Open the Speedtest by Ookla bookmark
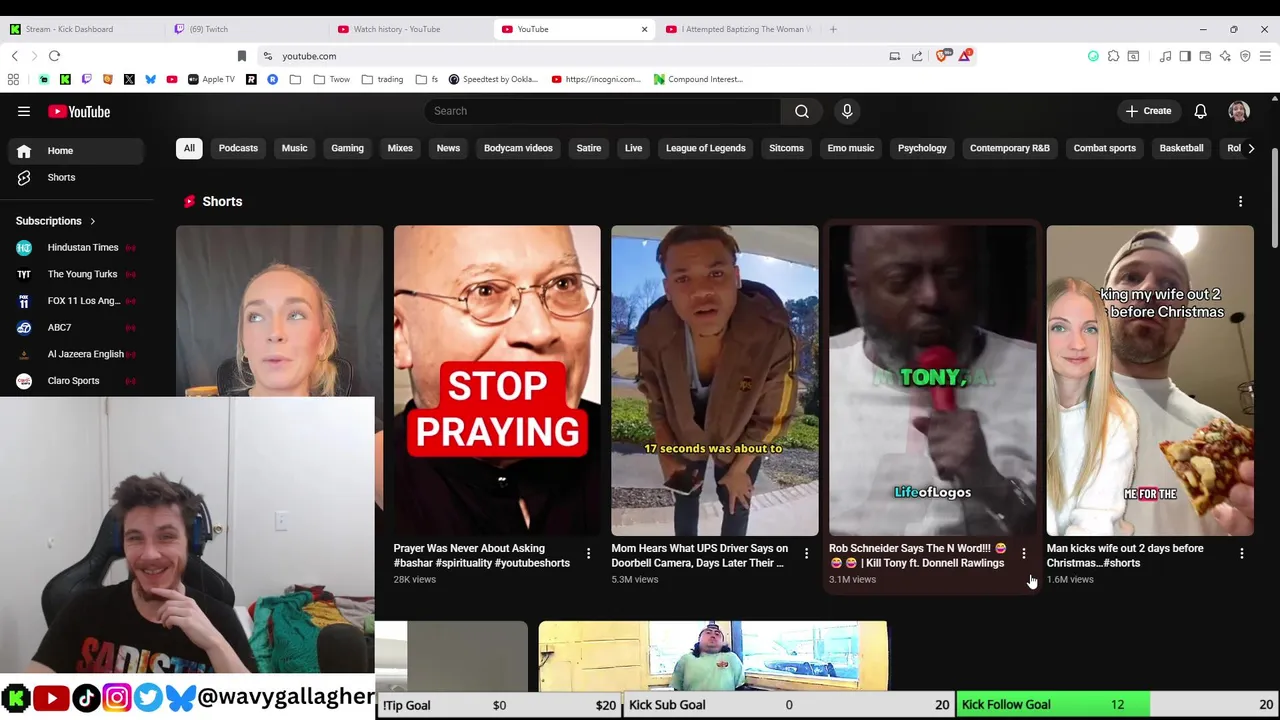The image size is (1280, 720). tap(491, 79)
